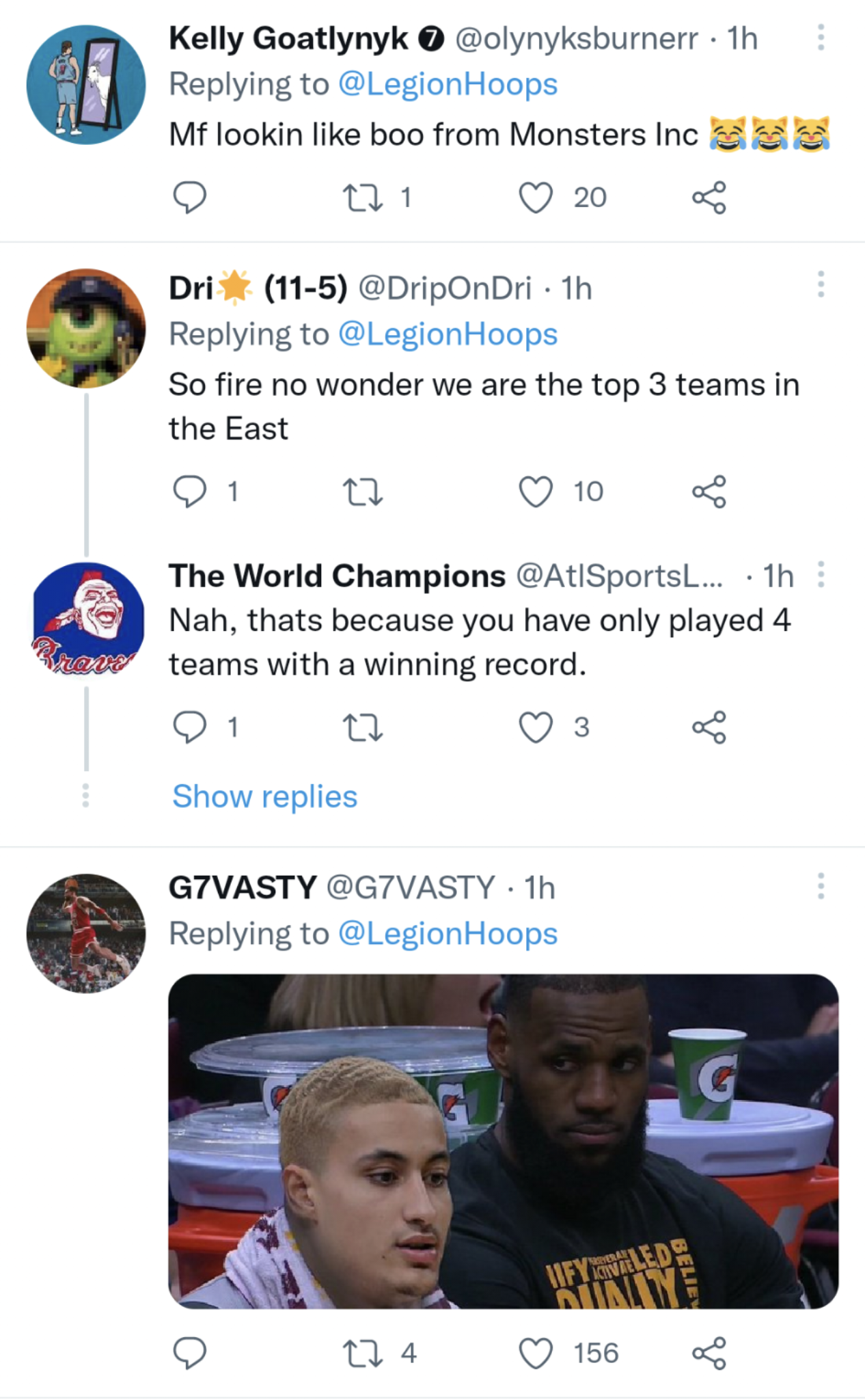This screenshot has height=1400, width=865.
Task: Expand thread with Show replies
Action: (264, 796)
